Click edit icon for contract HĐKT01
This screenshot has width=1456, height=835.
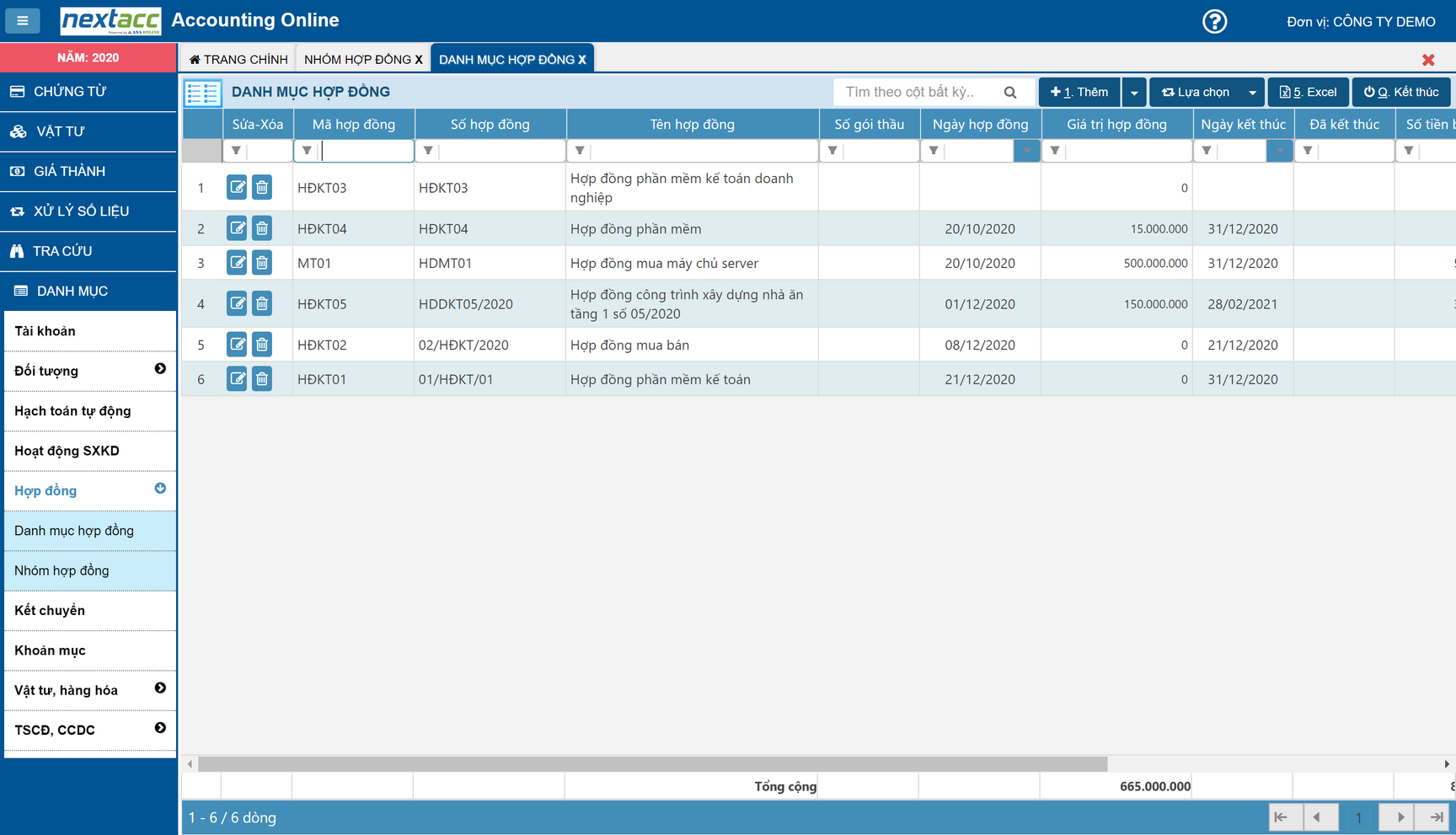tap(237, 379)
